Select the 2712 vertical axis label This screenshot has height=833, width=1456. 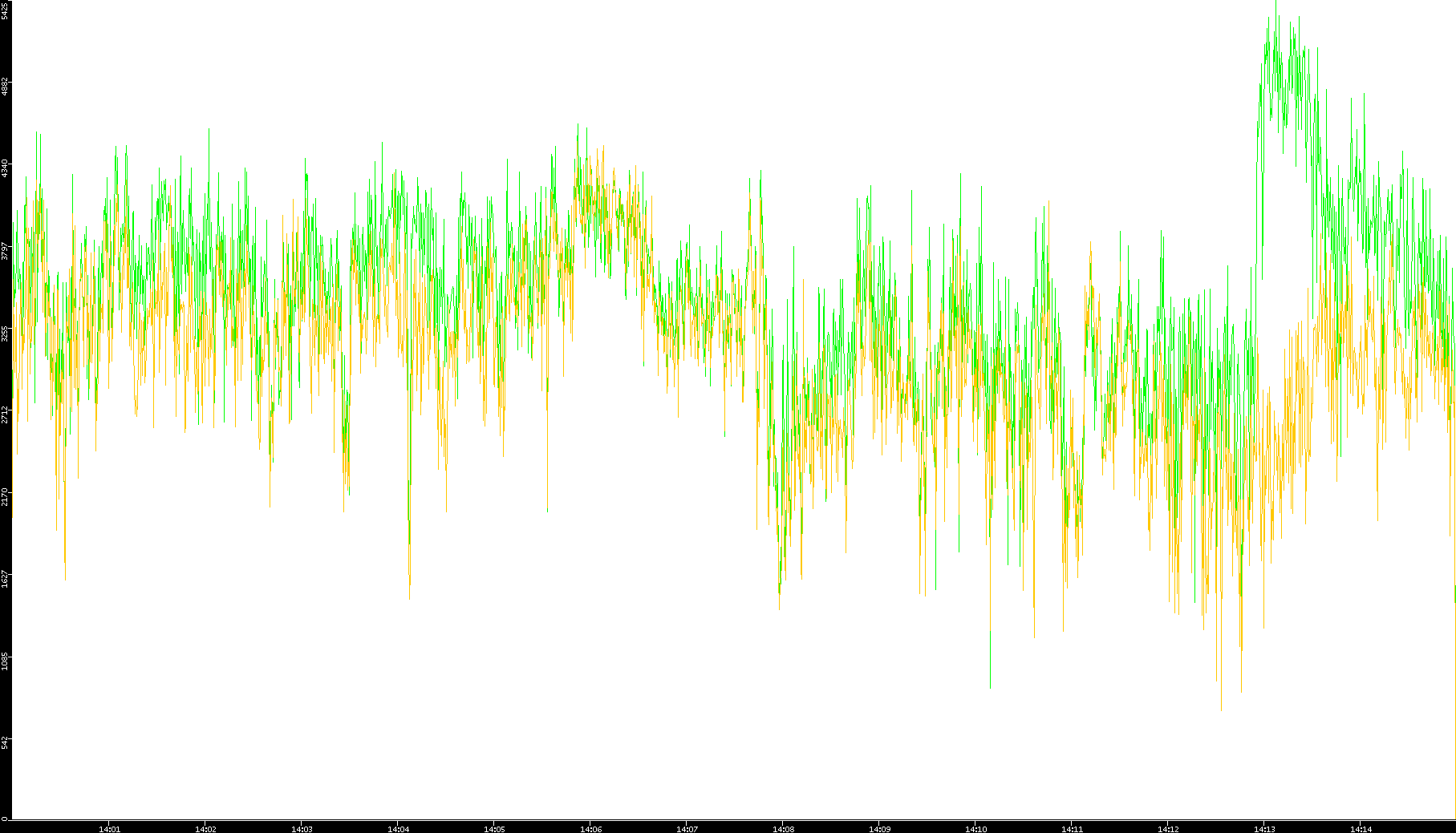(x=5, y=415)
